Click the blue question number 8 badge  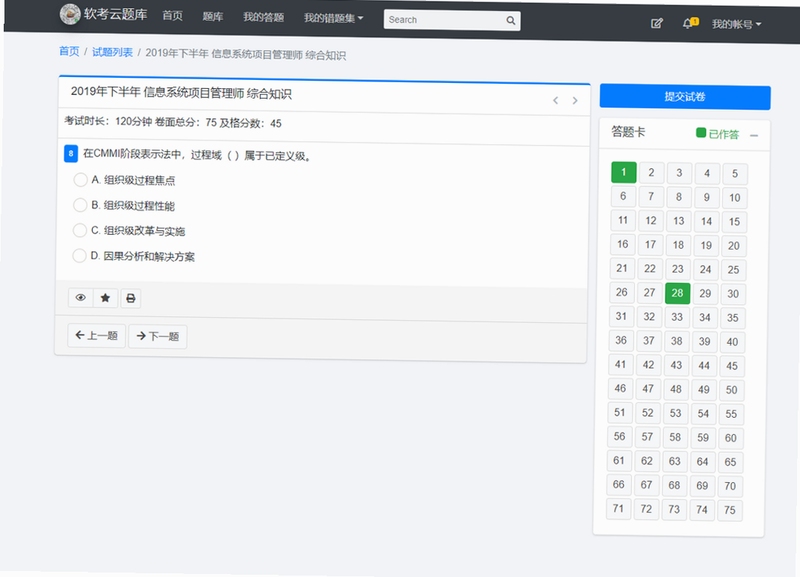click(71, 153)
